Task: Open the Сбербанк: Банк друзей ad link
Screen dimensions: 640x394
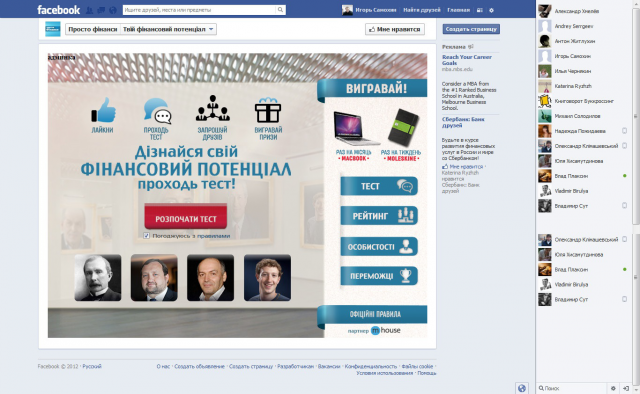Action: point(463,122)
